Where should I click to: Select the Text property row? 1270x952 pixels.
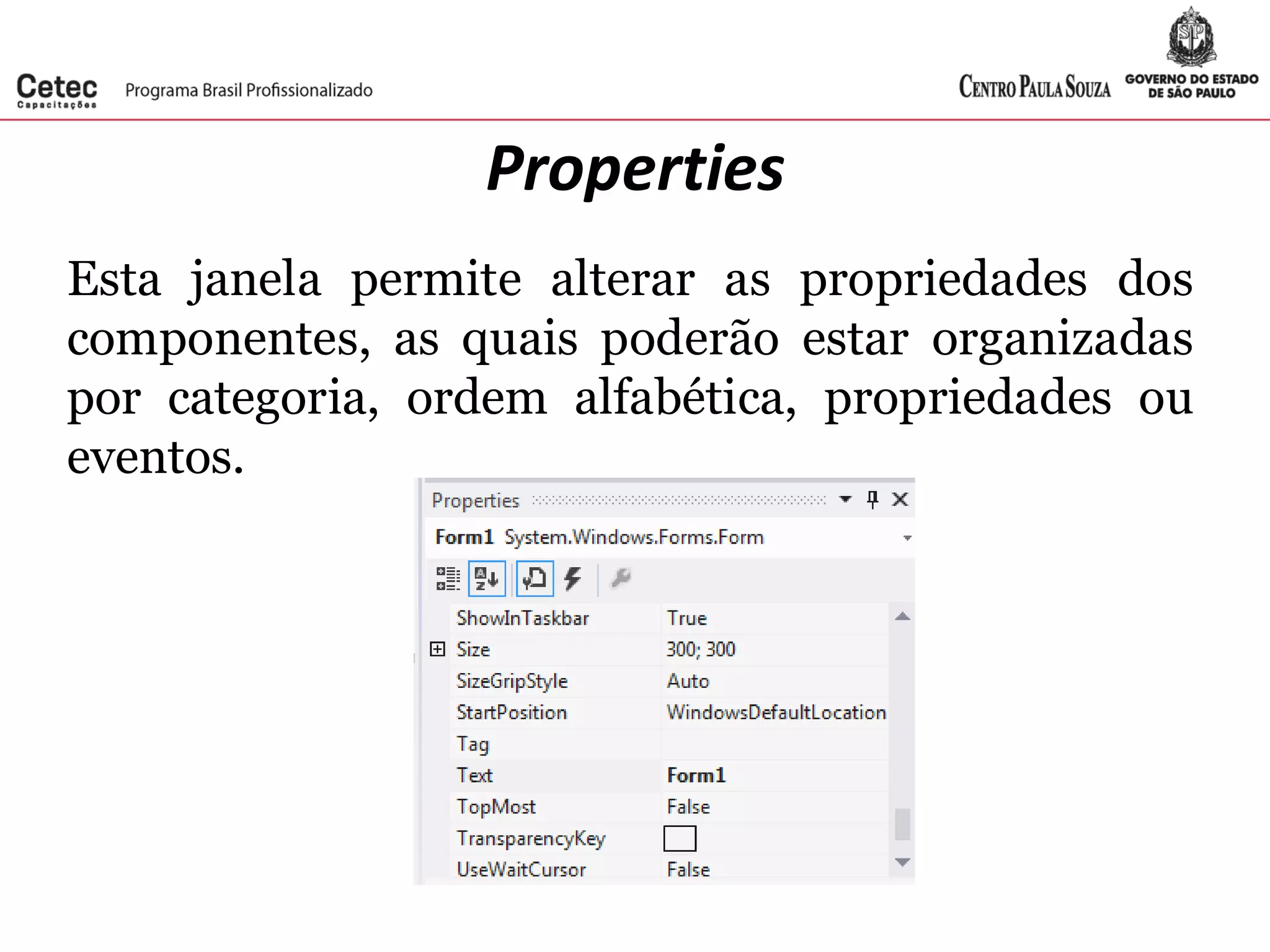(x=669, y=776)
